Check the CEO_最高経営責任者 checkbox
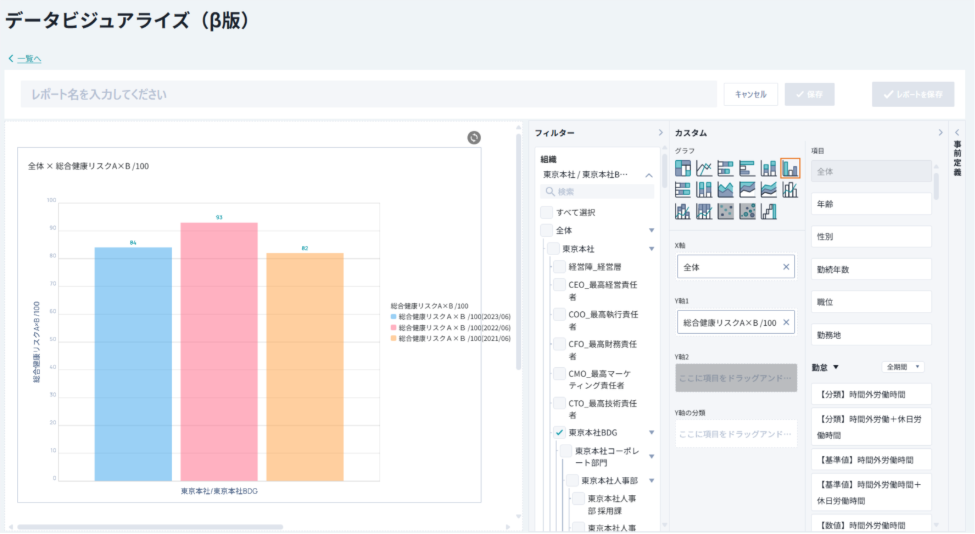975x534 pixels. pos(559,285)
